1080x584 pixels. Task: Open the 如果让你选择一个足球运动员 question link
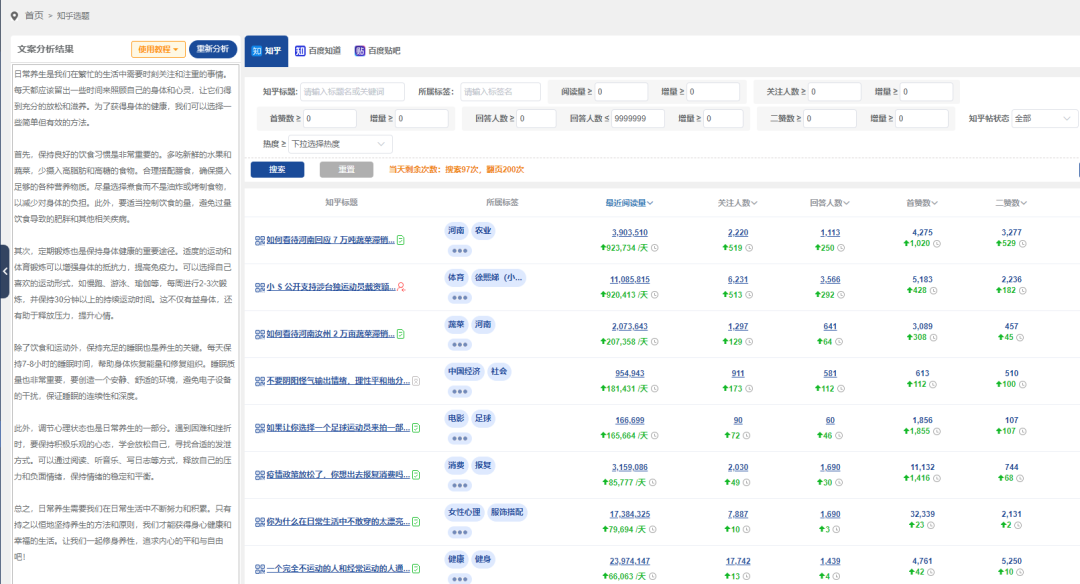point(338,428)
